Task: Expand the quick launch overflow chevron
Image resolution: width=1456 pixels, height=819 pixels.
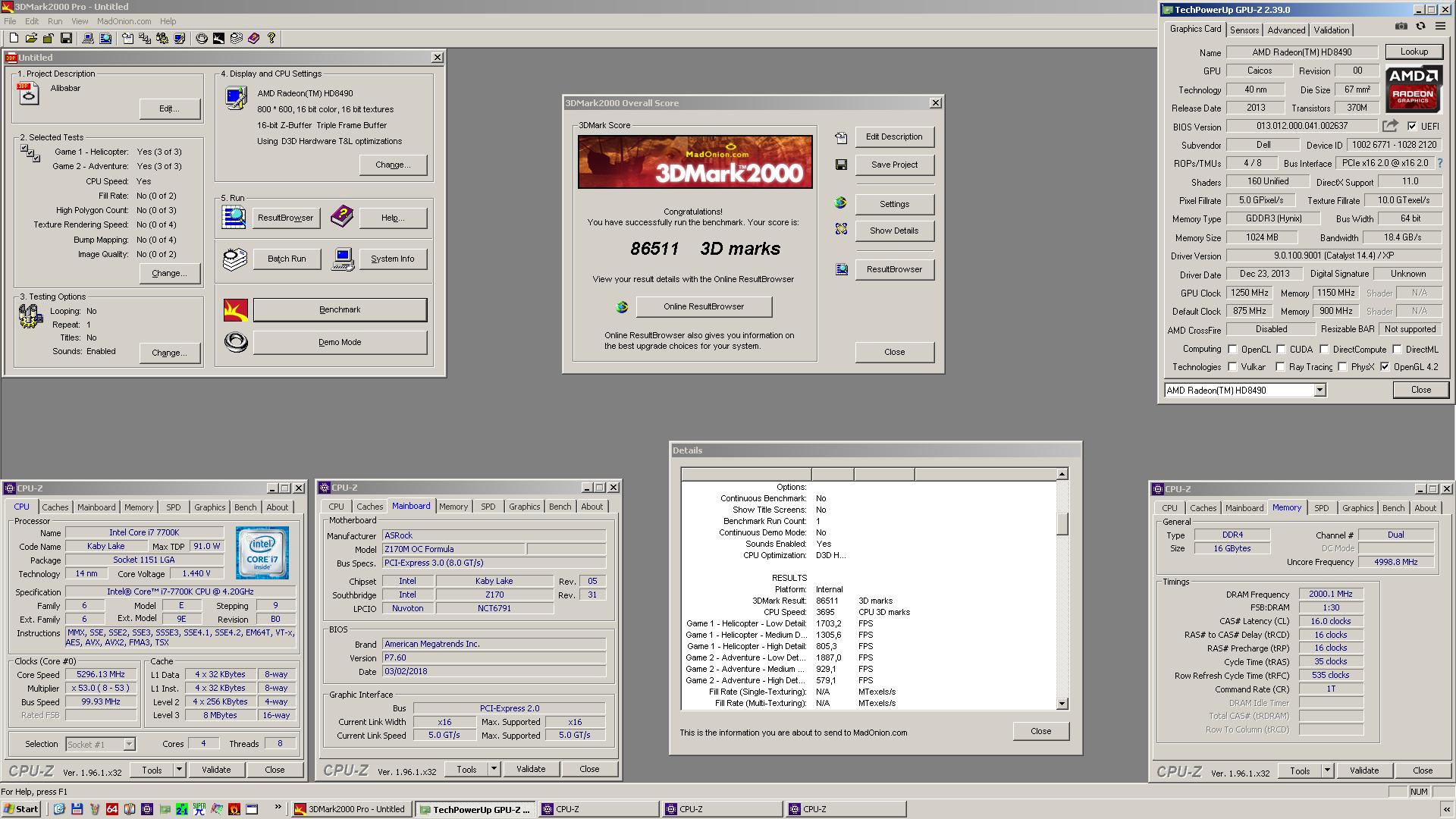Action: coord(278,808)
